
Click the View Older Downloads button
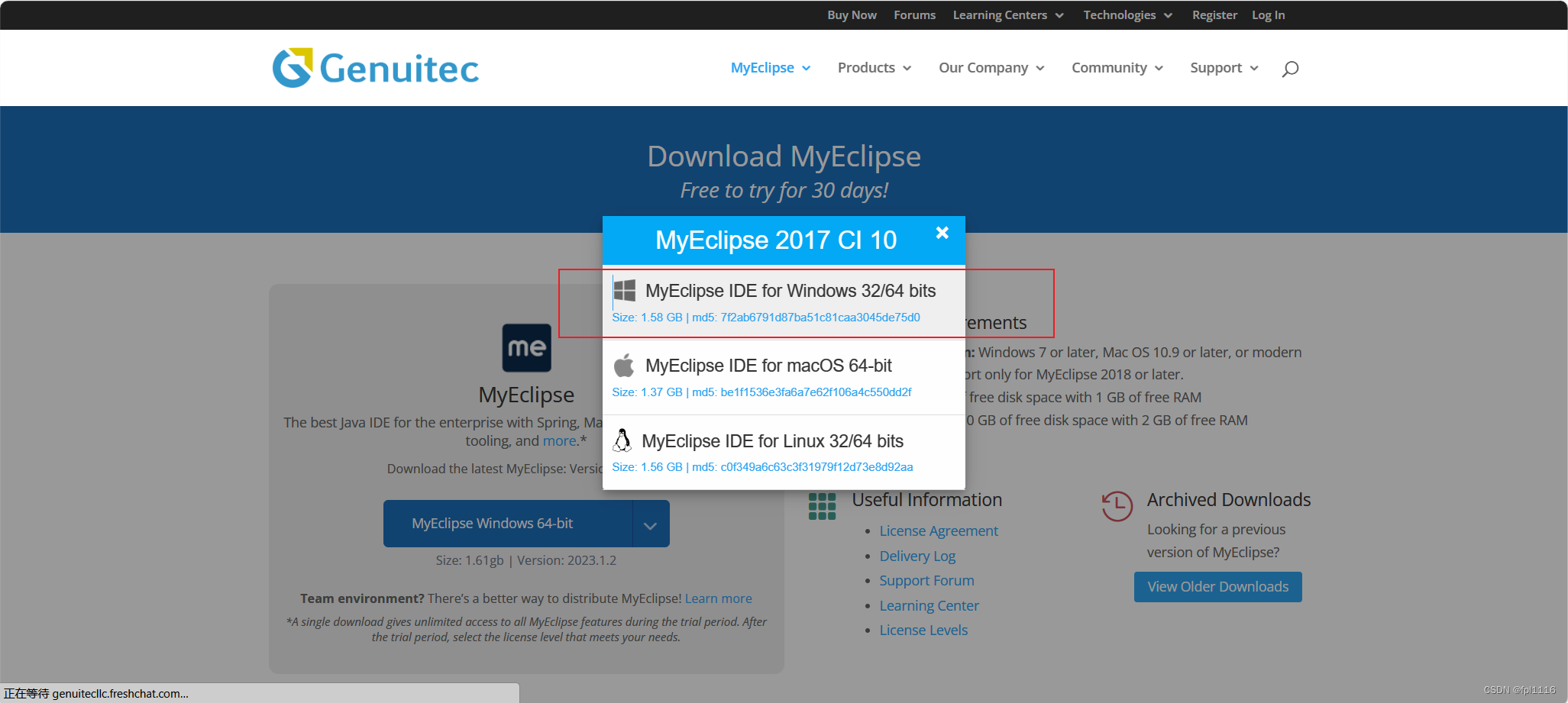[x=1217, y=586]
